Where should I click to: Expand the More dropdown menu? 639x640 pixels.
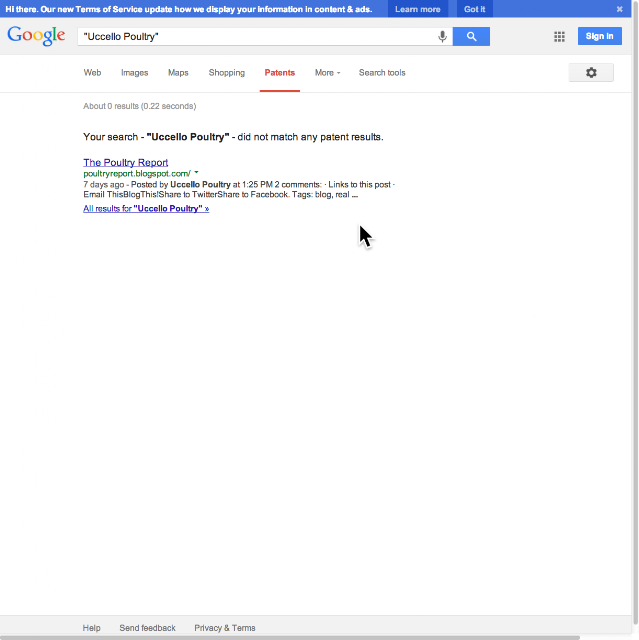point(327,73)
